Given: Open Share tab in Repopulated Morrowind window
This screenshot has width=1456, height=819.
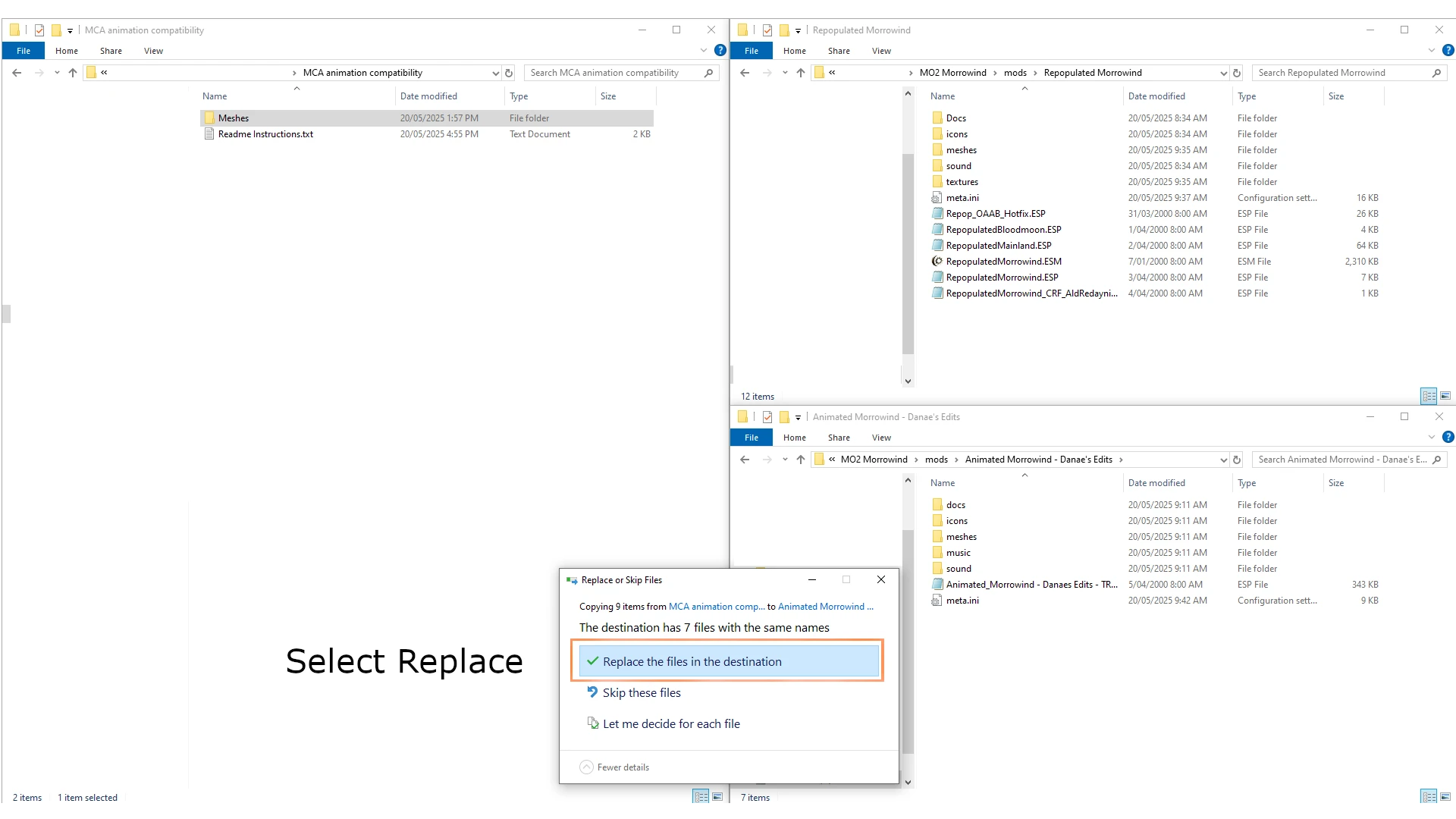Looking at the screenshot, I should 839,51.
